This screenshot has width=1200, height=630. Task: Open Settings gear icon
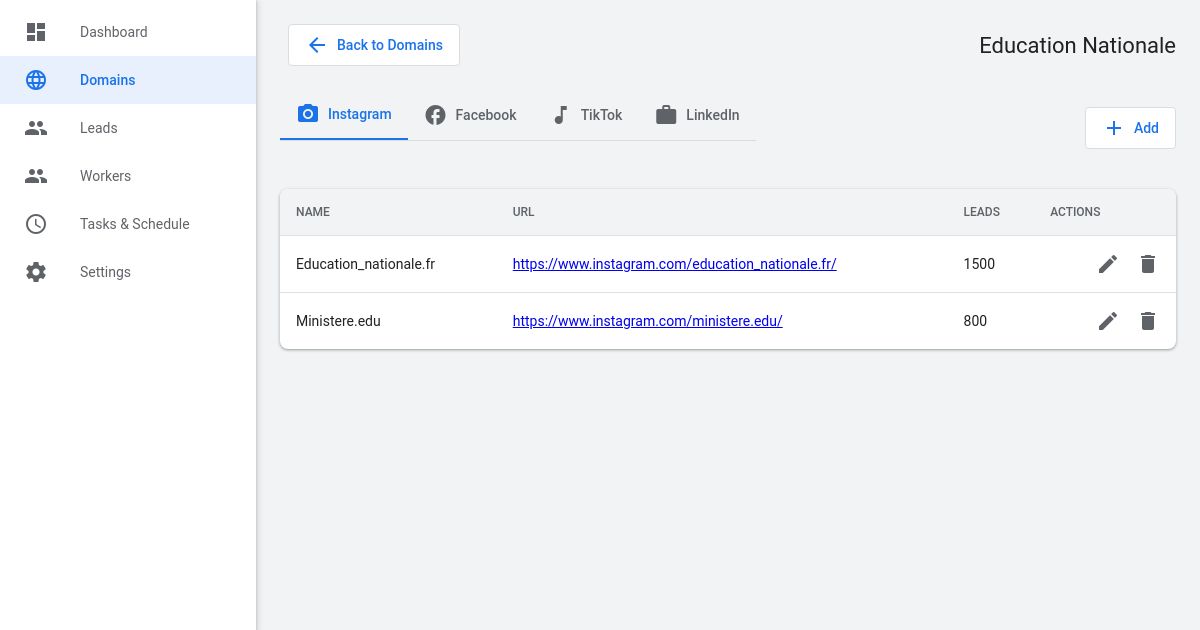pos(36,272)
